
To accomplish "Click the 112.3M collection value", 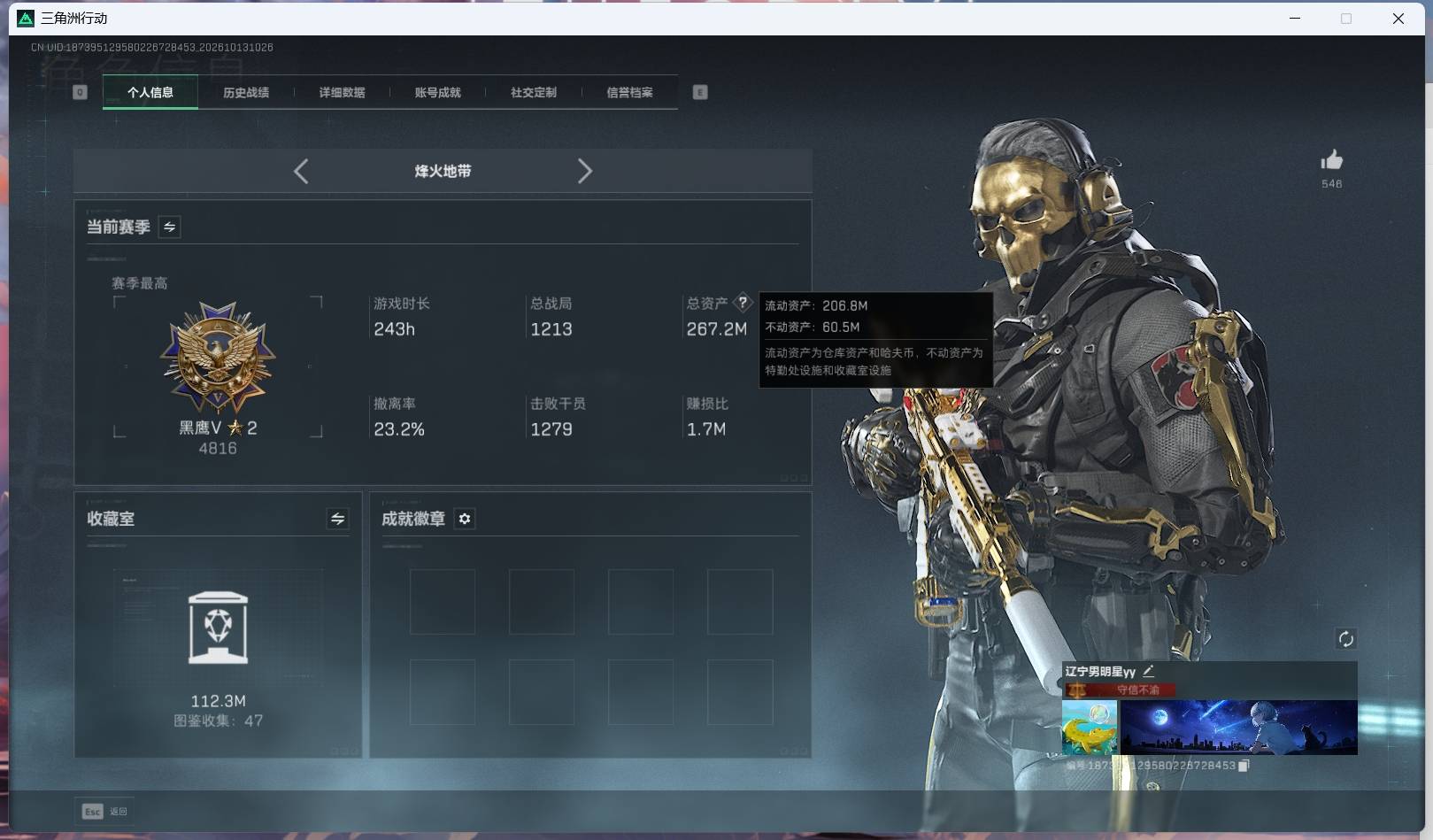I will (219, 701).
